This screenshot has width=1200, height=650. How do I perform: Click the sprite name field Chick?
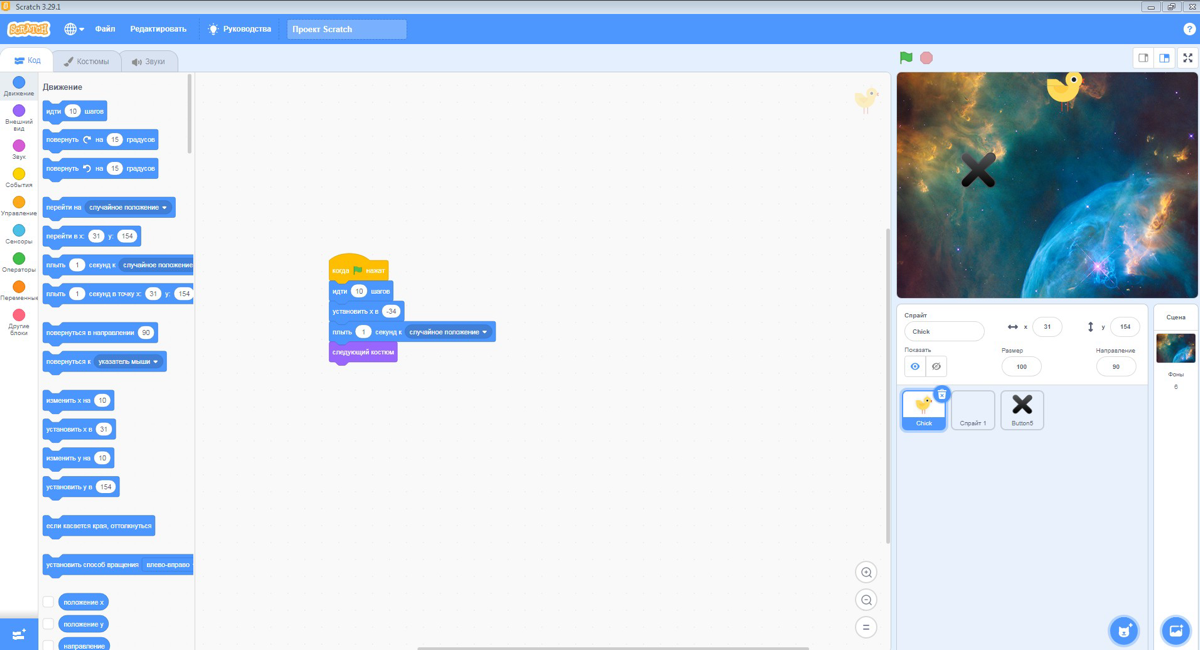click(944, 331)
